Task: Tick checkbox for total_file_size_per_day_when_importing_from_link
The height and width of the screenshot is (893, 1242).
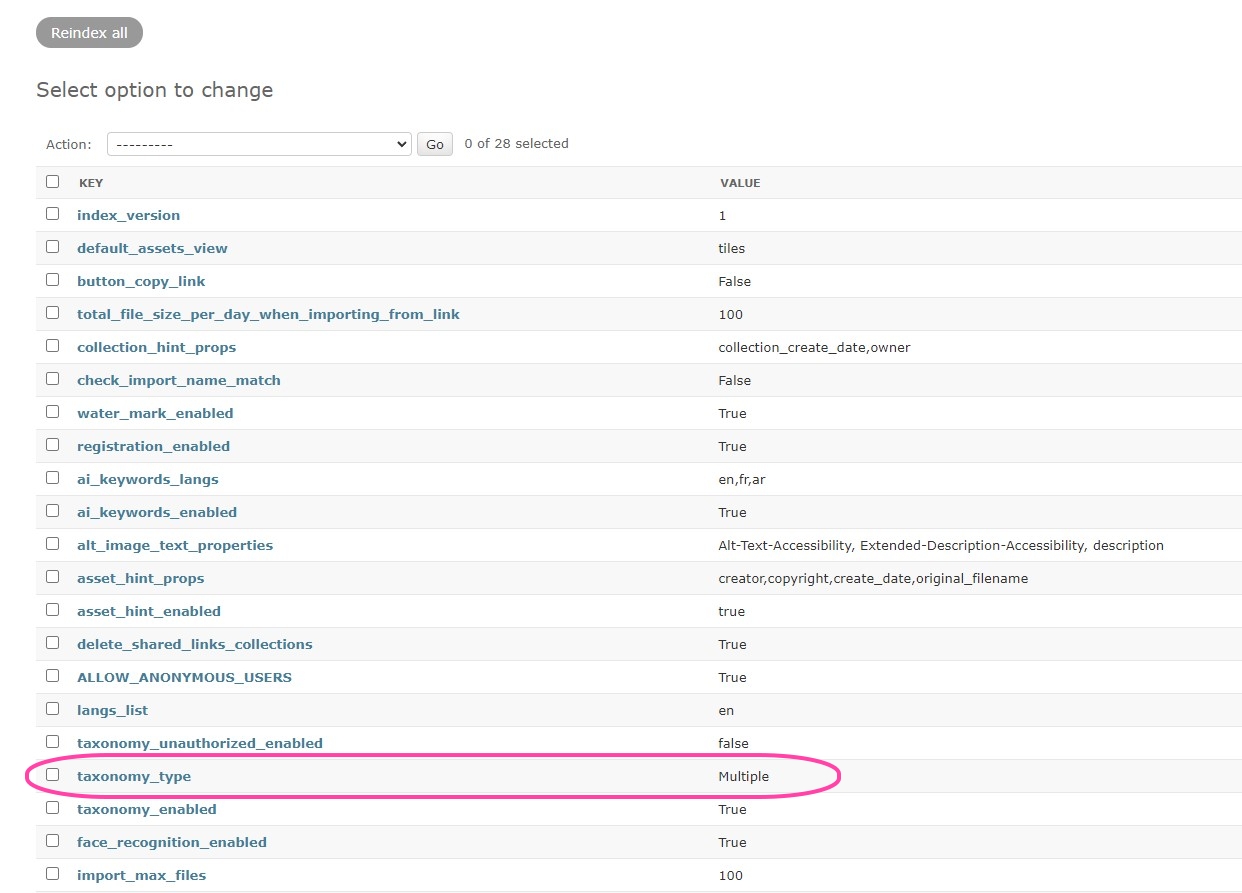Action: pos(52,313)
